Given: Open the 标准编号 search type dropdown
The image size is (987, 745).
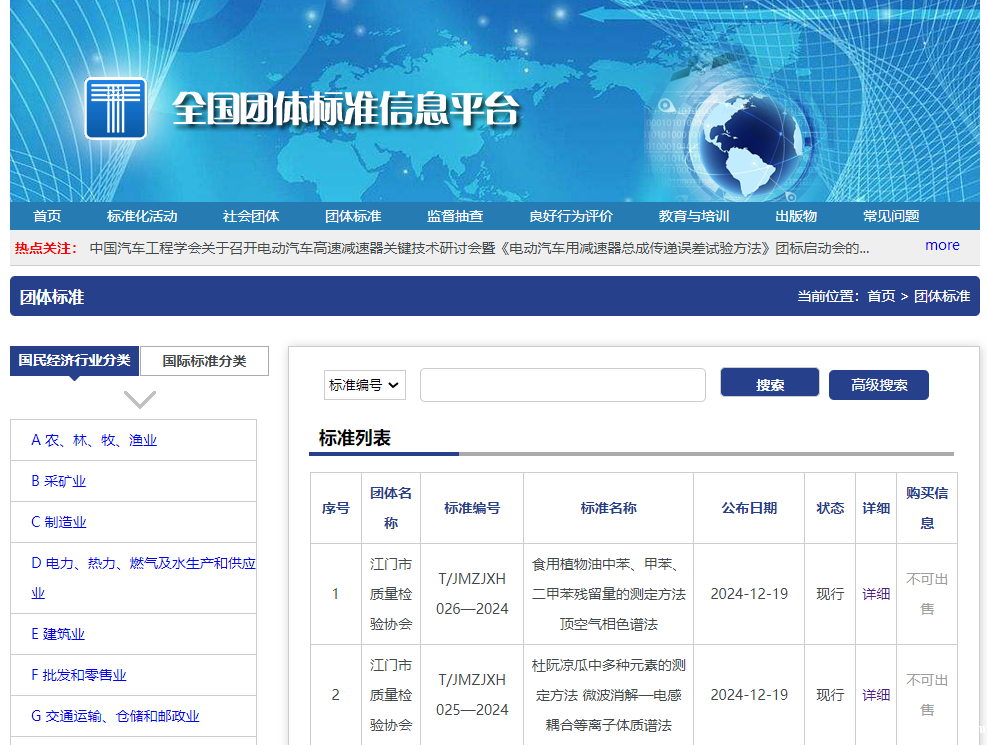Looking at the screenshot, I should click(365, 385).
